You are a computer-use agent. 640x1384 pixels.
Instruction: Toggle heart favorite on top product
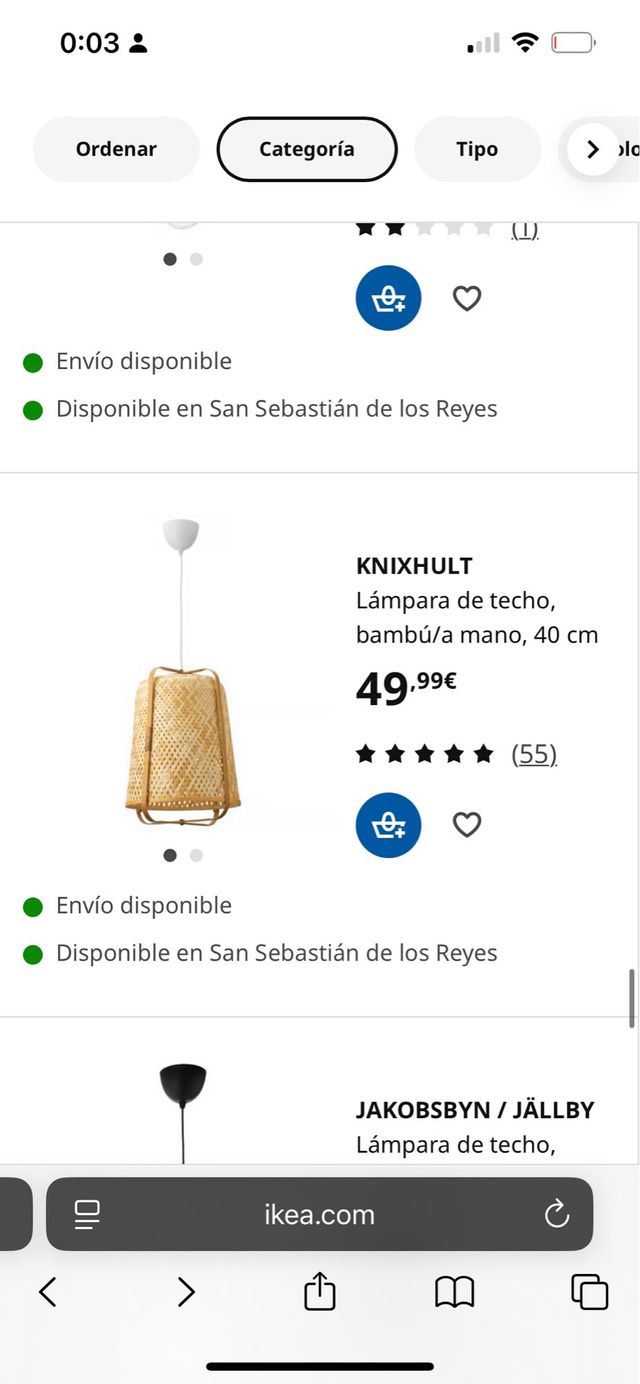tap(467, 298)
